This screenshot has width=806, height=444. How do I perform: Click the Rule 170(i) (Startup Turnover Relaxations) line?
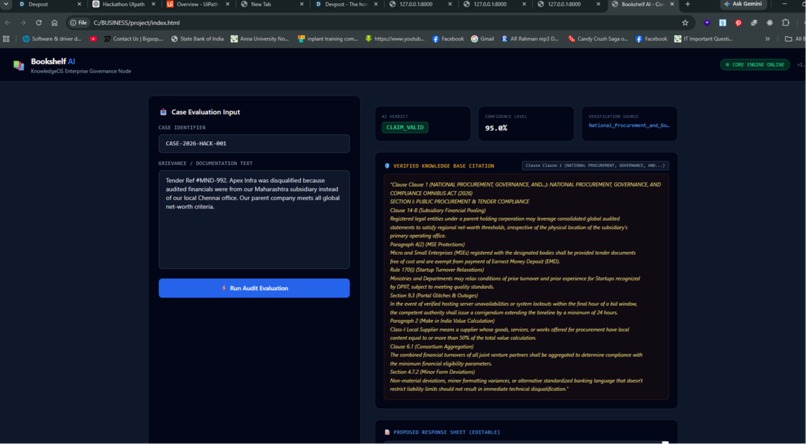point(436,270)
